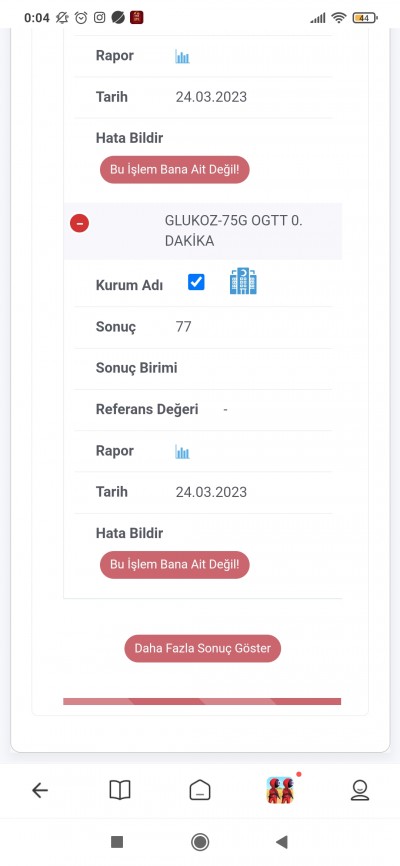Tap the Android recent apps square button
400x866 pixels.
tap(117, 842)
